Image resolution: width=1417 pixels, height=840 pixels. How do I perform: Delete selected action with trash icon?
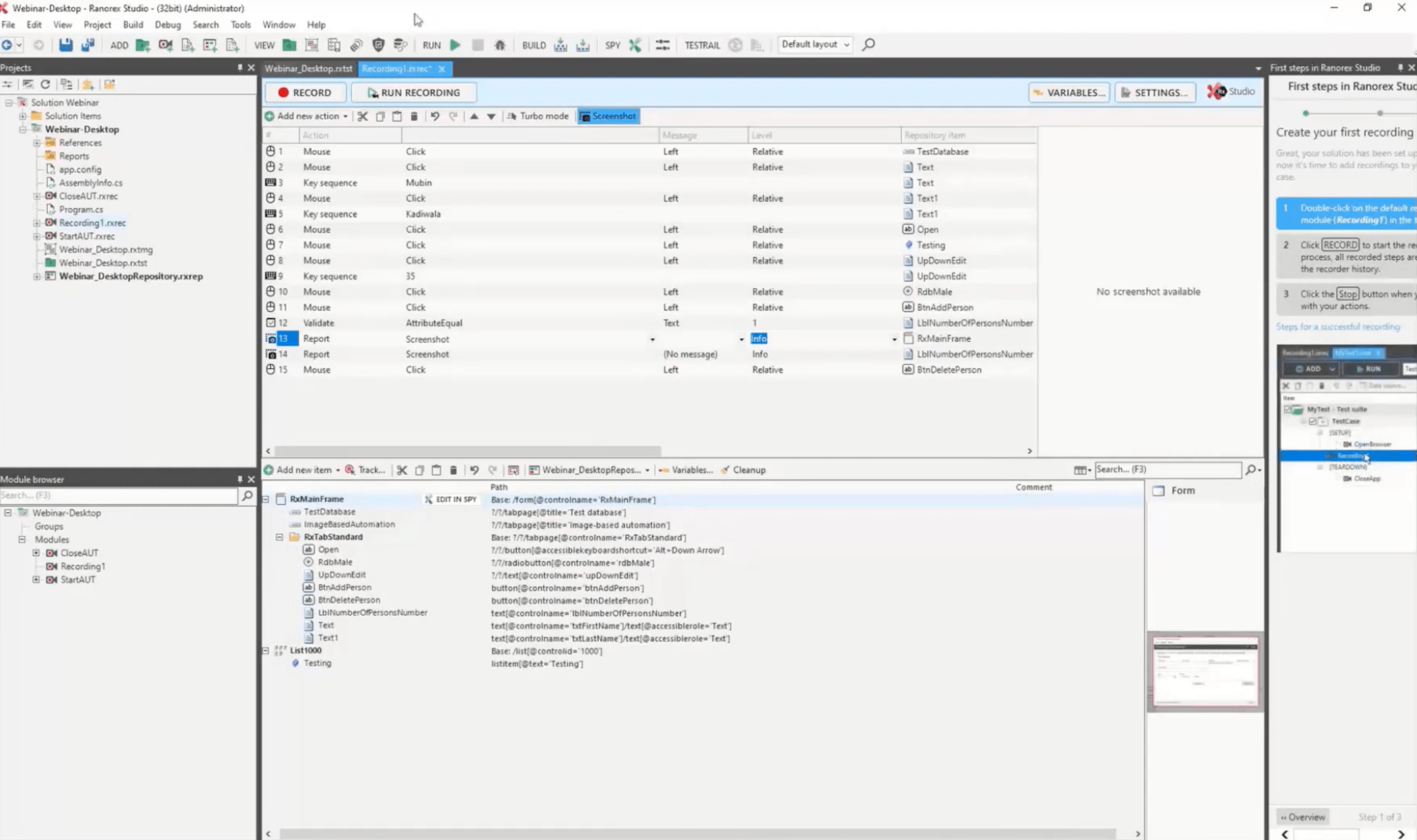point(414,116)
